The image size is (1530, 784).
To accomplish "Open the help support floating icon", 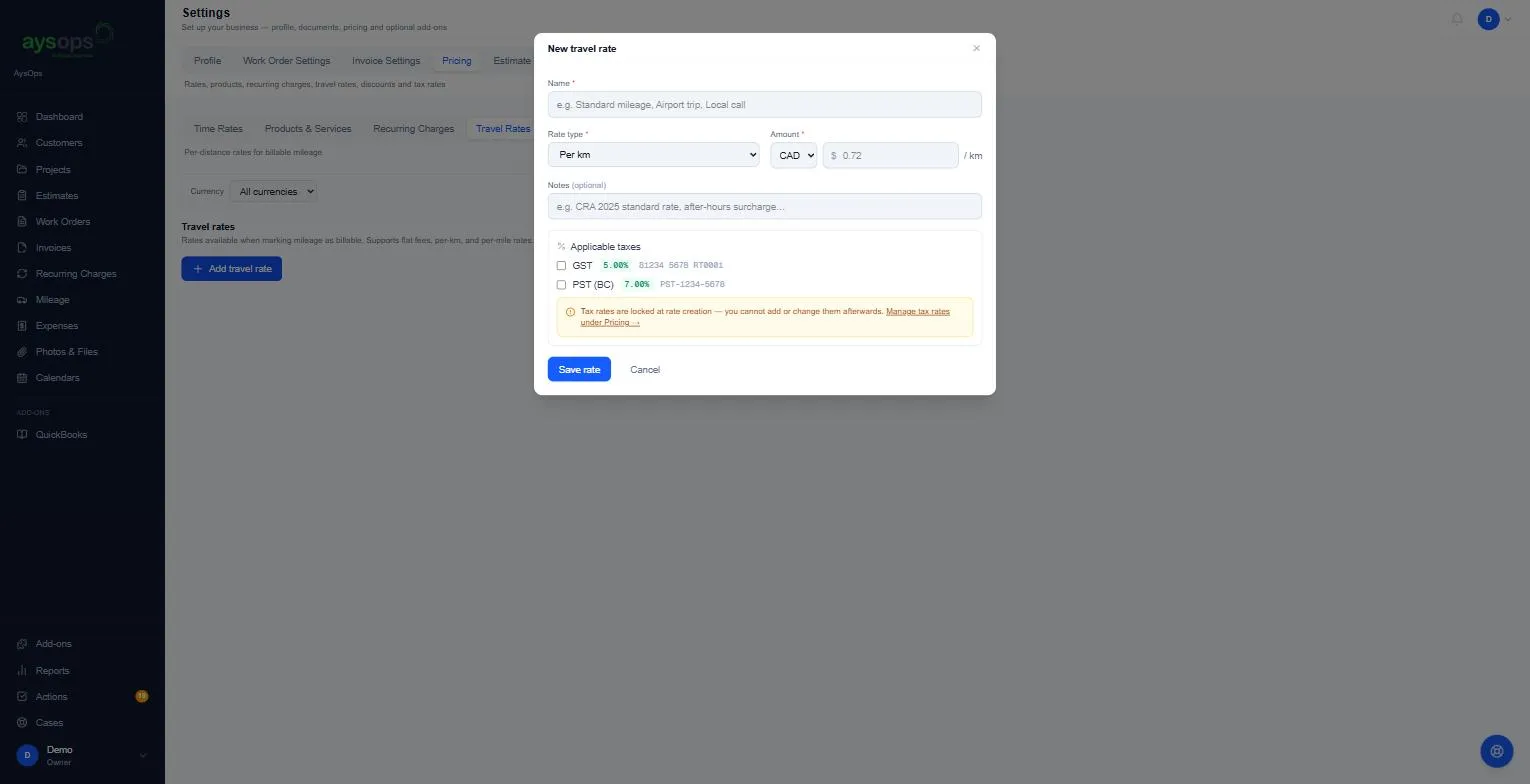I will point(1497,751).
